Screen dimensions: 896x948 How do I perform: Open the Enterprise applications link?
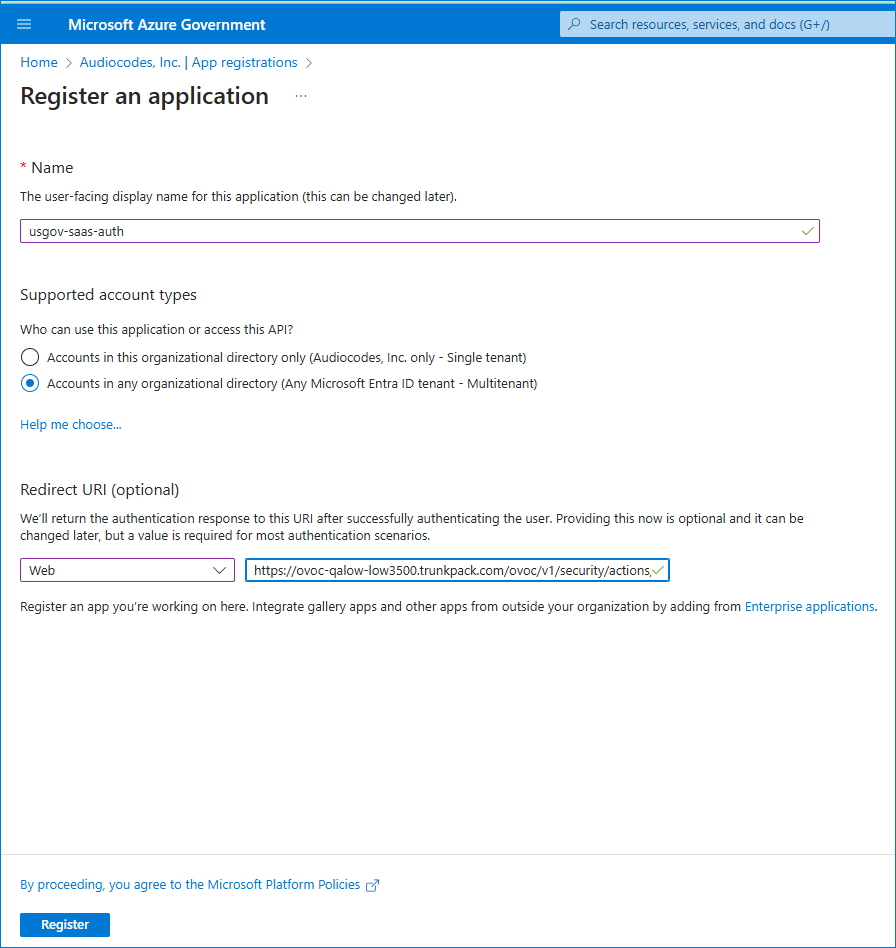[x=810, y=606]
